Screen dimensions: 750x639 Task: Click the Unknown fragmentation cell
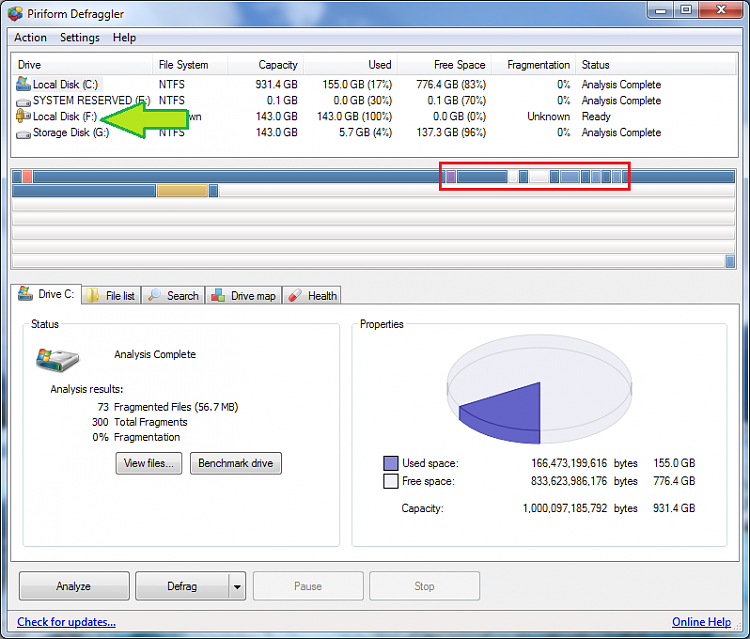coord(549,116)
